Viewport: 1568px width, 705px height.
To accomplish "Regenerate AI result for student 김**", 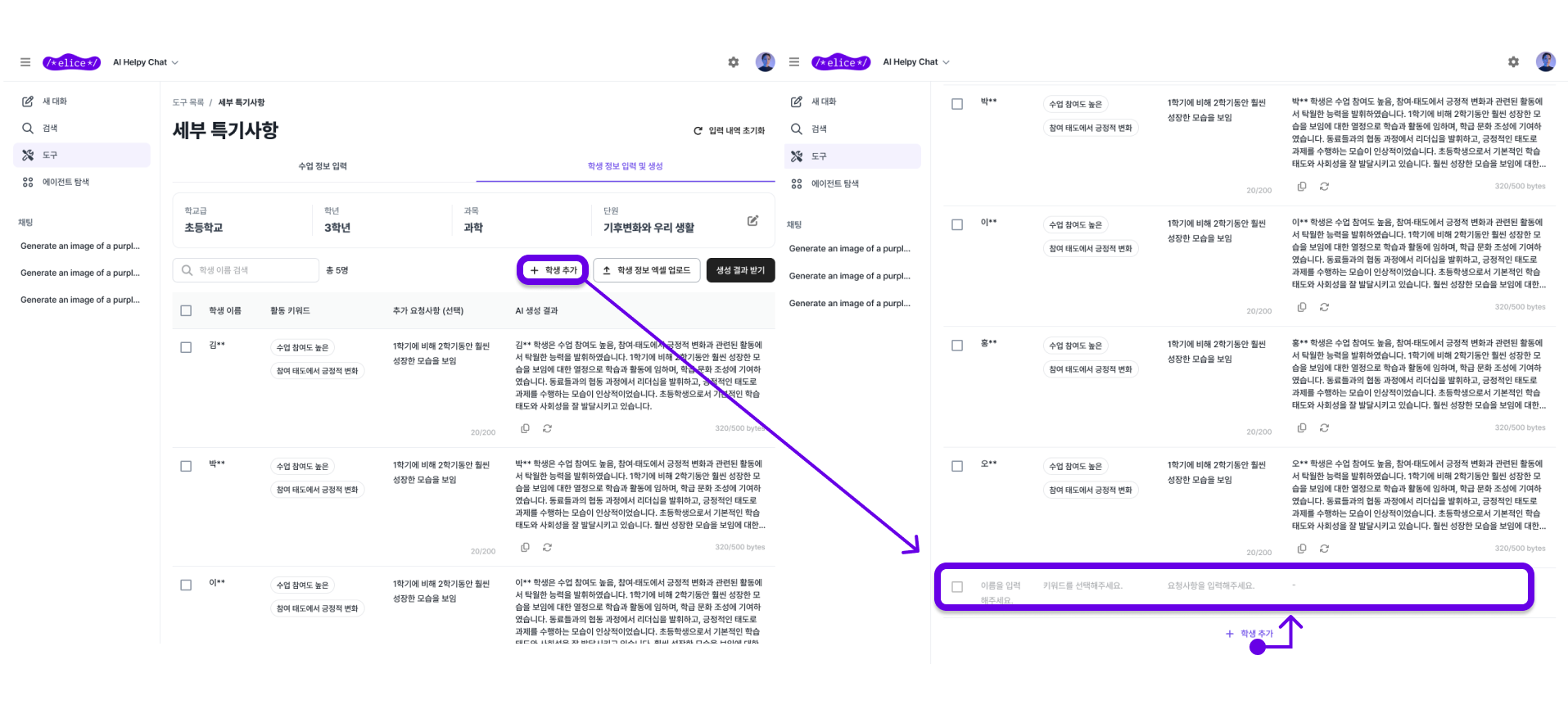I will (547, 428).
